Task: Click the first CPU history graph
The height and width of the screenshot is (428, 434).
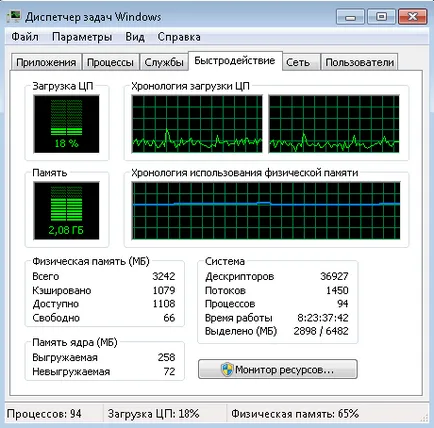Action: pyautogui.click(x=197, y=124)
